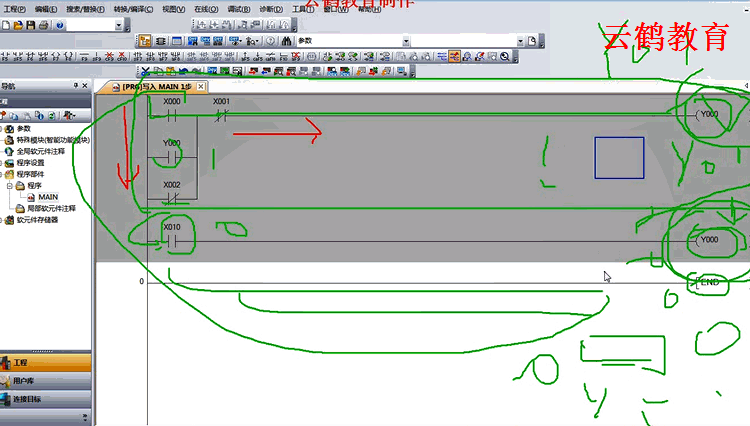Click the Save project disk icon
The image size is (750, 426).
31,25
